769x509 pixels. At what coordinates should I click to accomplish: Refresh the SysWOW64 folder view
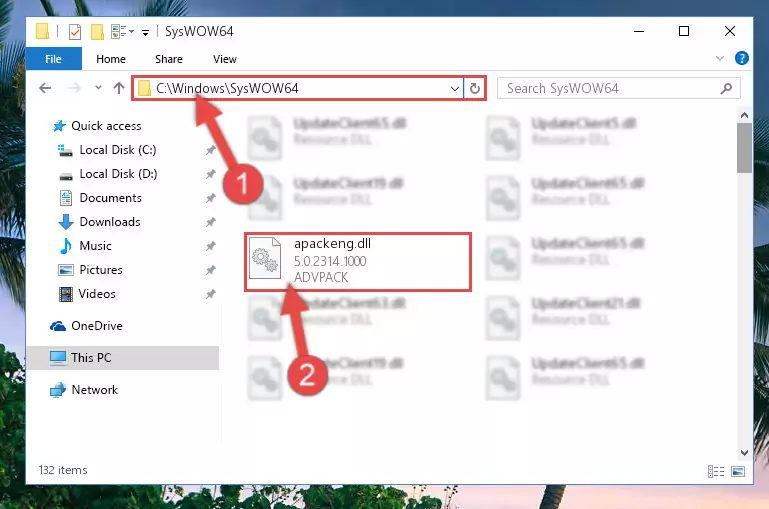pyautogui.click(x=474, y=89)
